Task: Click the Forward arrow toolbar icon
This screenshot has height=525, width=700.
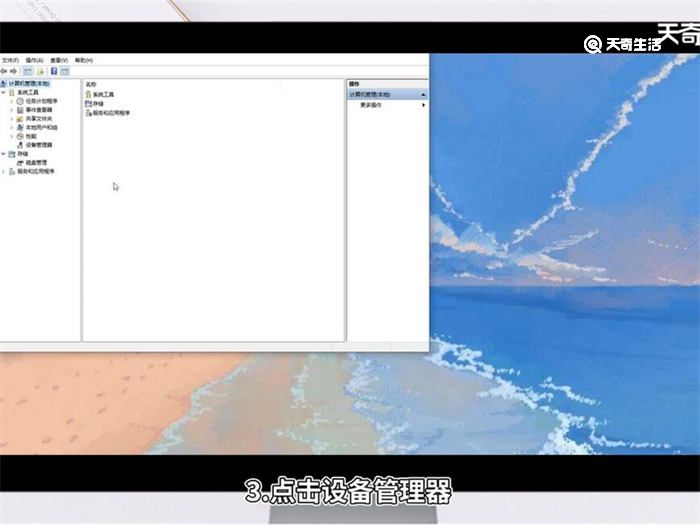Action: coord(14,71)
